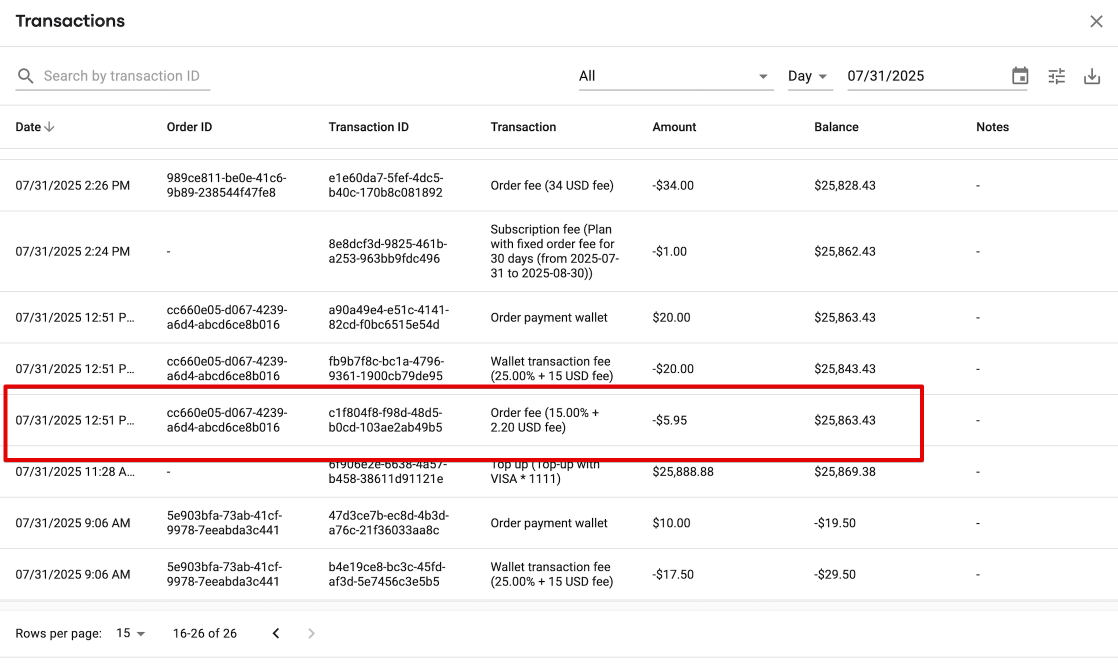The image size is (1118, 664).
Task: Click the -$29.50 balance
Action: tap(835, 574)
